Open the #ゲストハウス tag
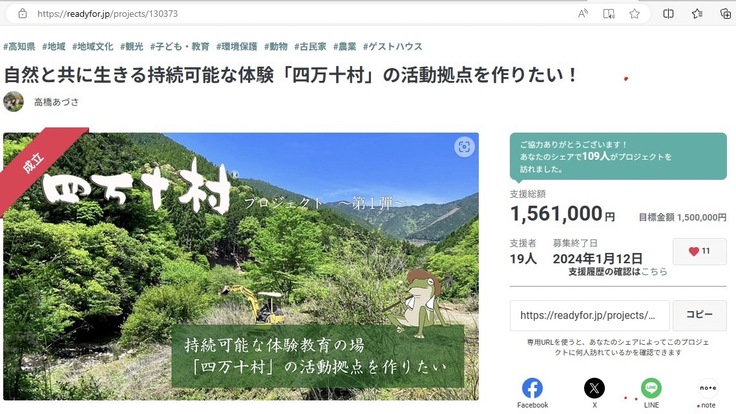 click(x=392, y=46)
